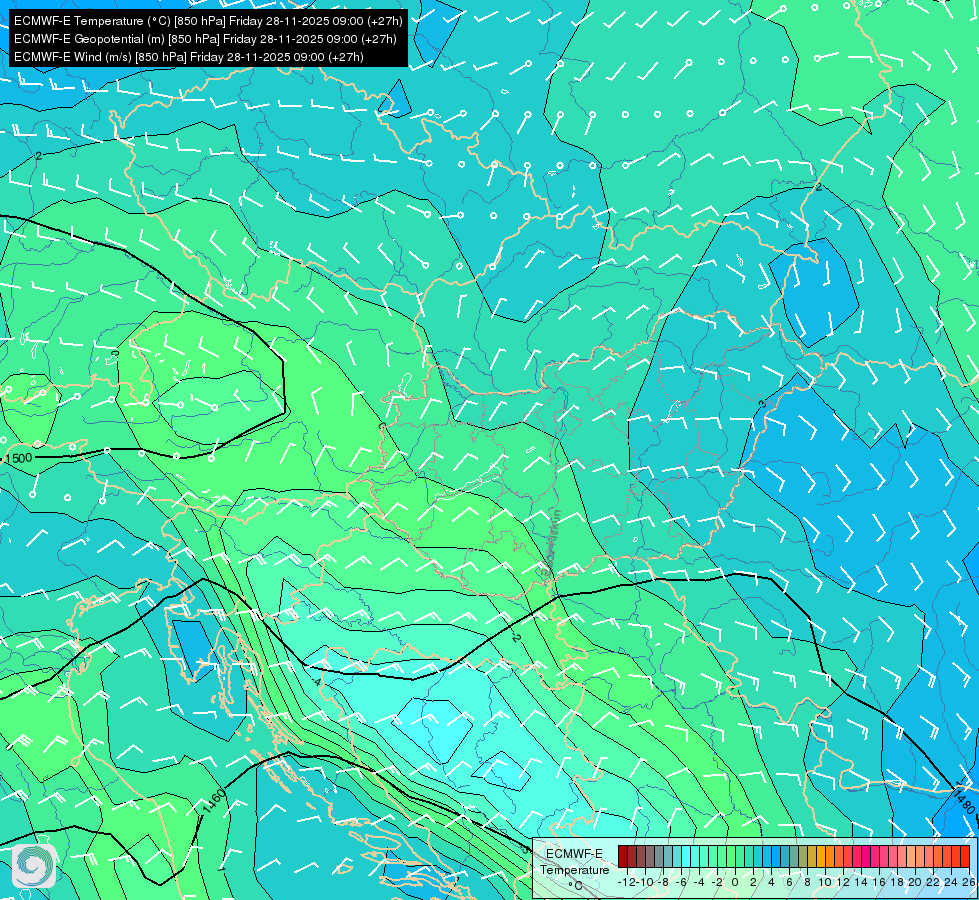Pick the orange legend swatch above 10
The height and width of the screenshot is (900, 979).
coord(821,856)
